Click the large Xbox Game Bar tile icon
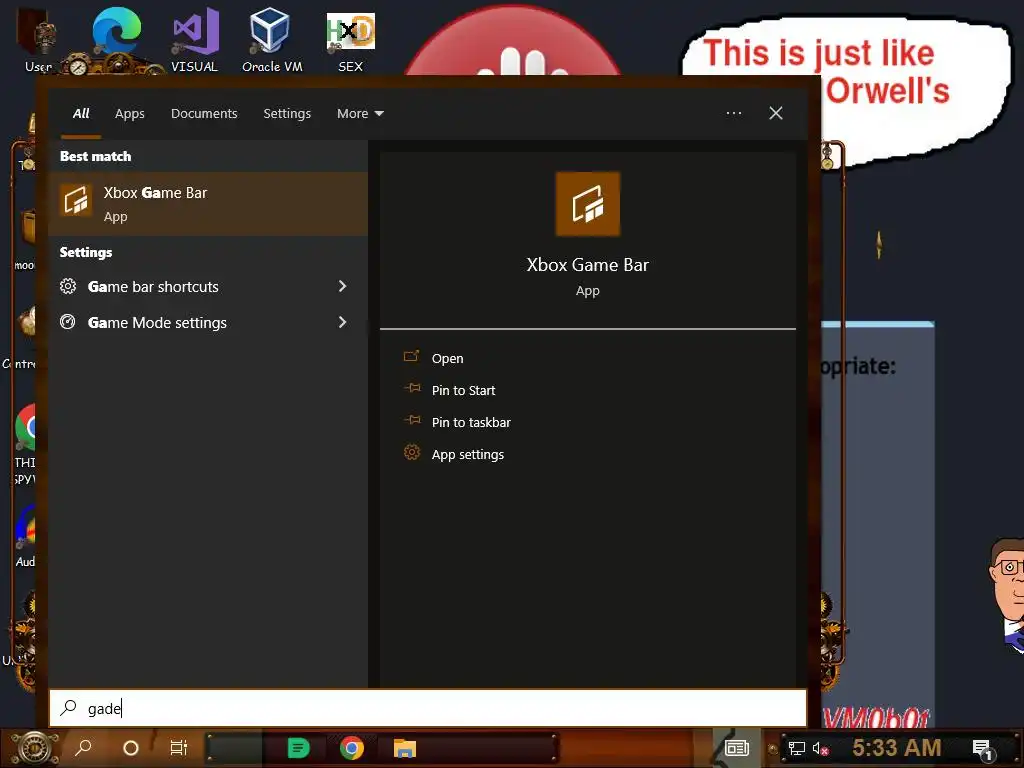 click(588, 204)
